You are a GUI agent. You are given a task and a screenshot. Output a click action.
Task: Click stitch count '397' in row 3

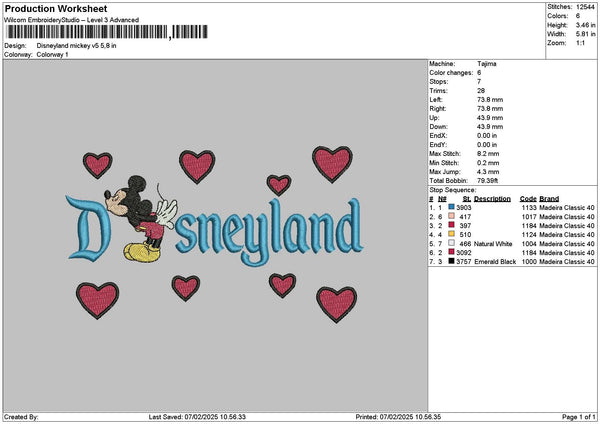465,225
